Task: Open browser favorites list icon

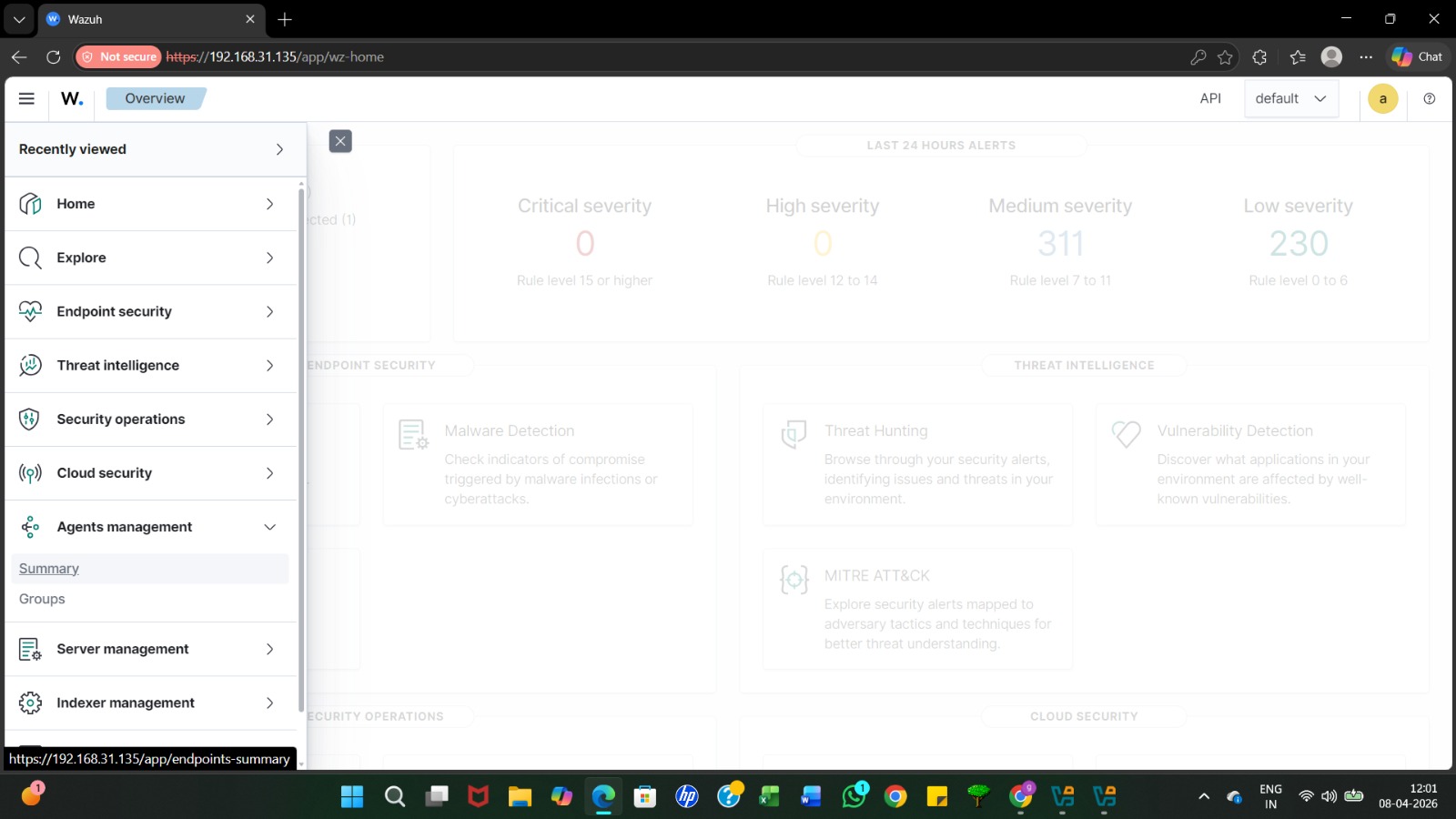Action: point(1298,56)
